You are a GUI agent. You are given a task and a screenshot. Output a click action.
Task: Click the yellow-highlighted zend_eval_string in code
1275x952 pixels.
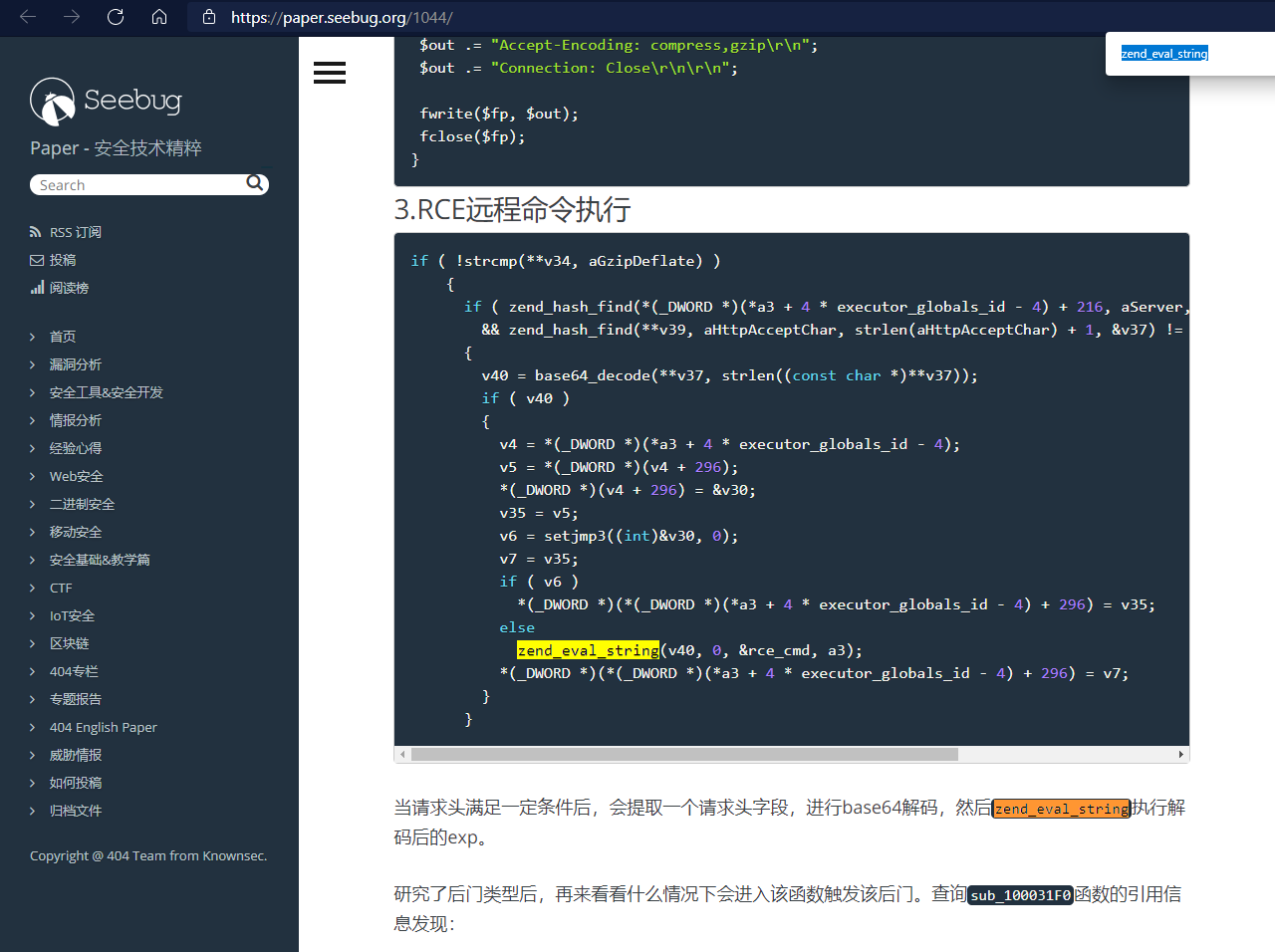click(588, 650)
